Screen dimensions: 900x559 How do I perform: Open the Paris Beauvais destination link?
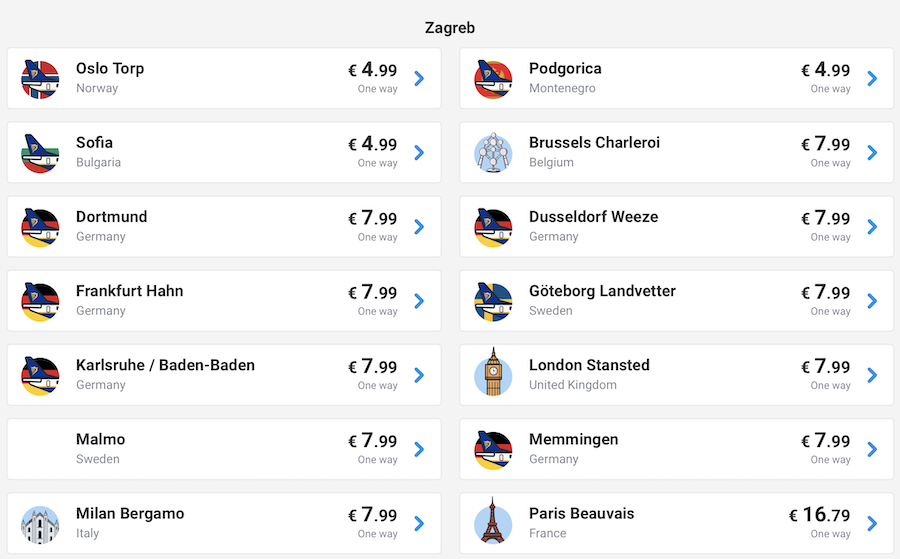[581, 513]
